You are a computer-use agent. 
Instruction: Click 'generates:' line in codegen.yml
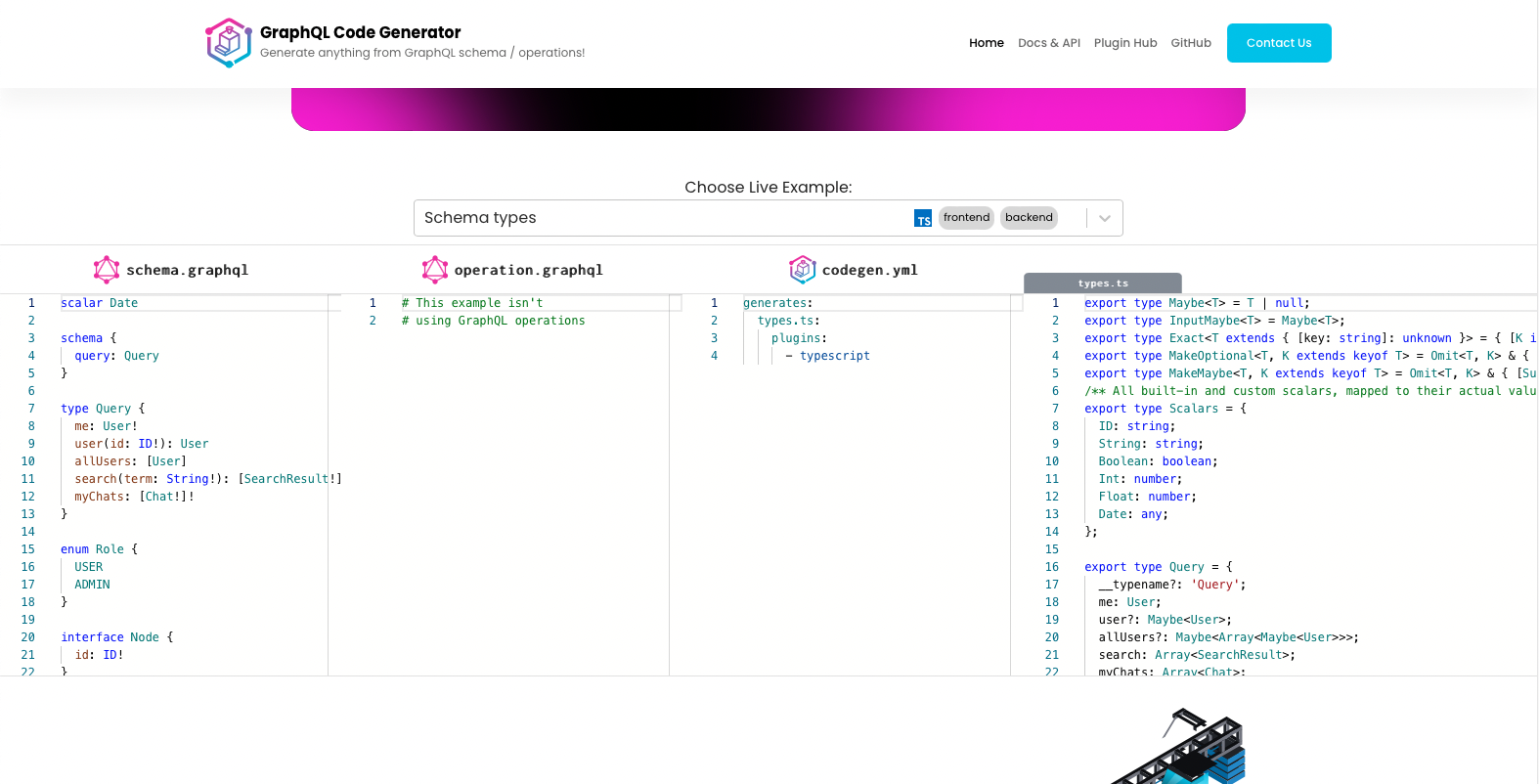click(x=778, y=303)
